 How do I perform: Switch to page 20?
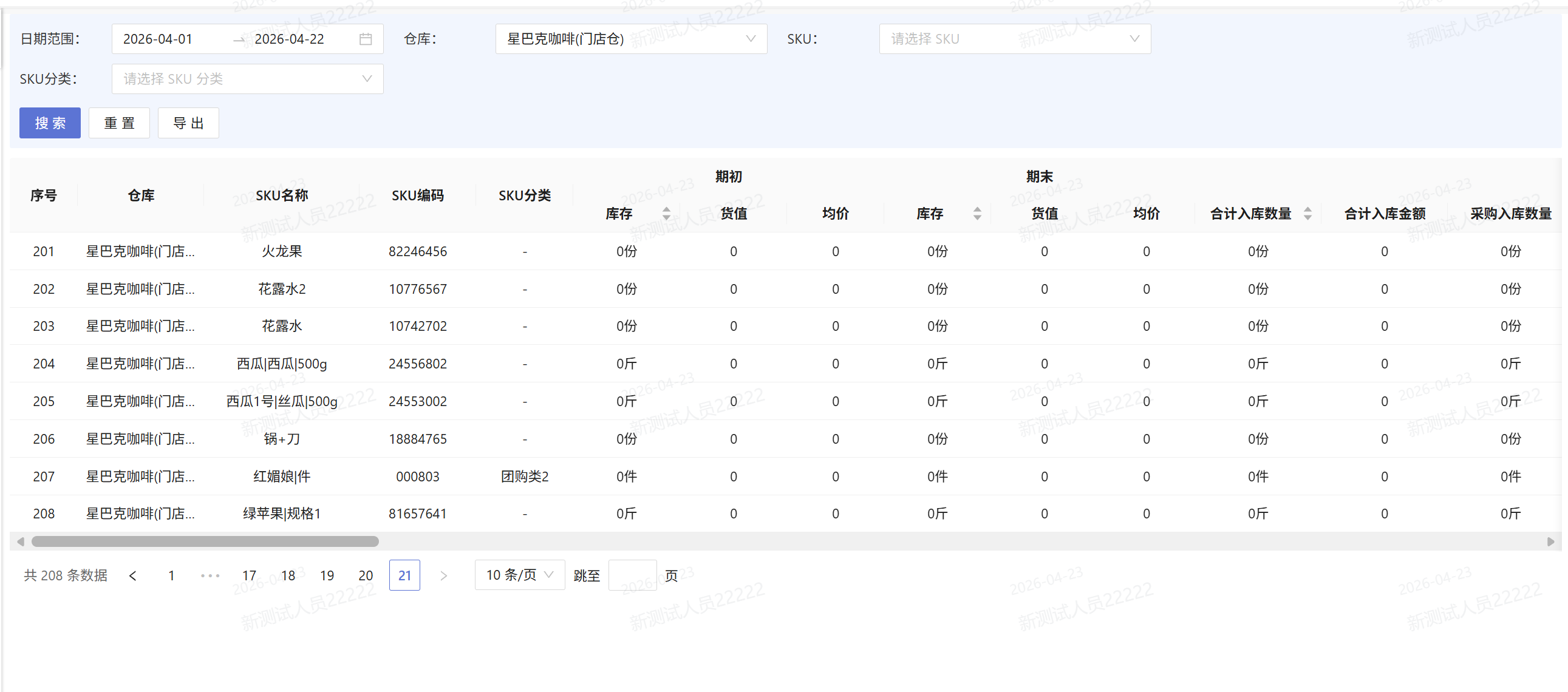365,575
